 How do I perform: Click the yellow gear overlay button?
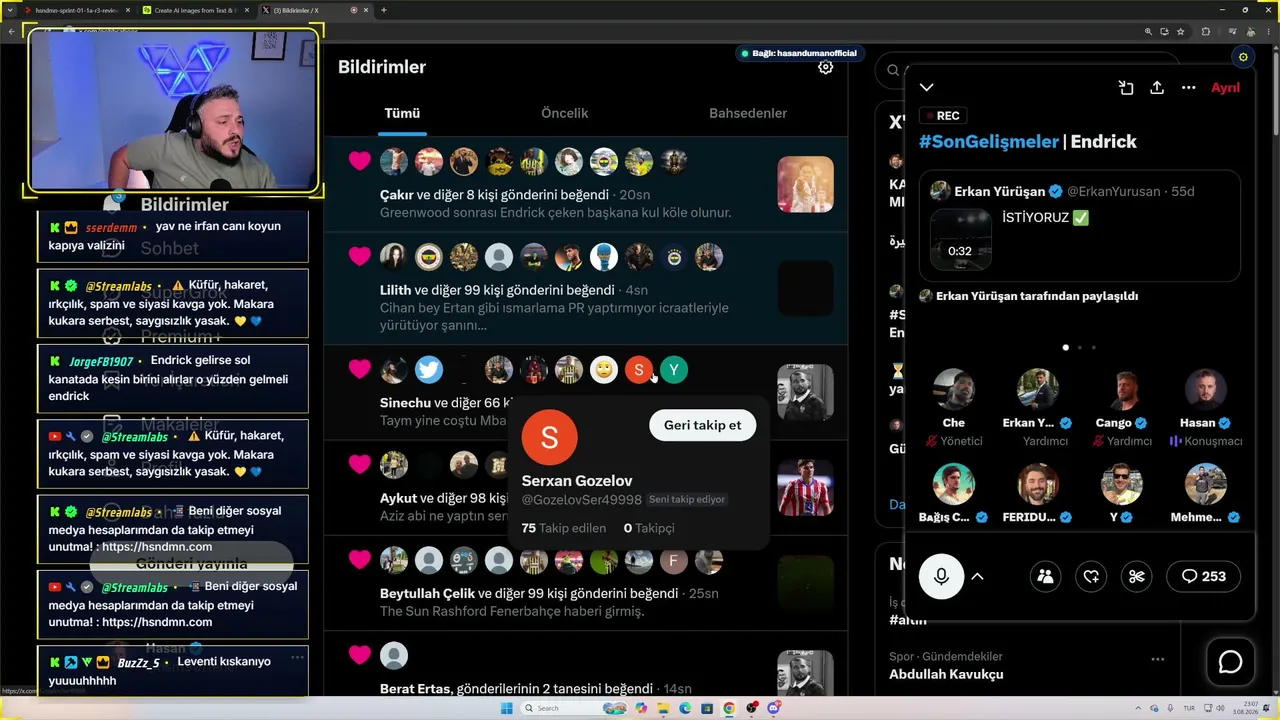coord(1243,57)
